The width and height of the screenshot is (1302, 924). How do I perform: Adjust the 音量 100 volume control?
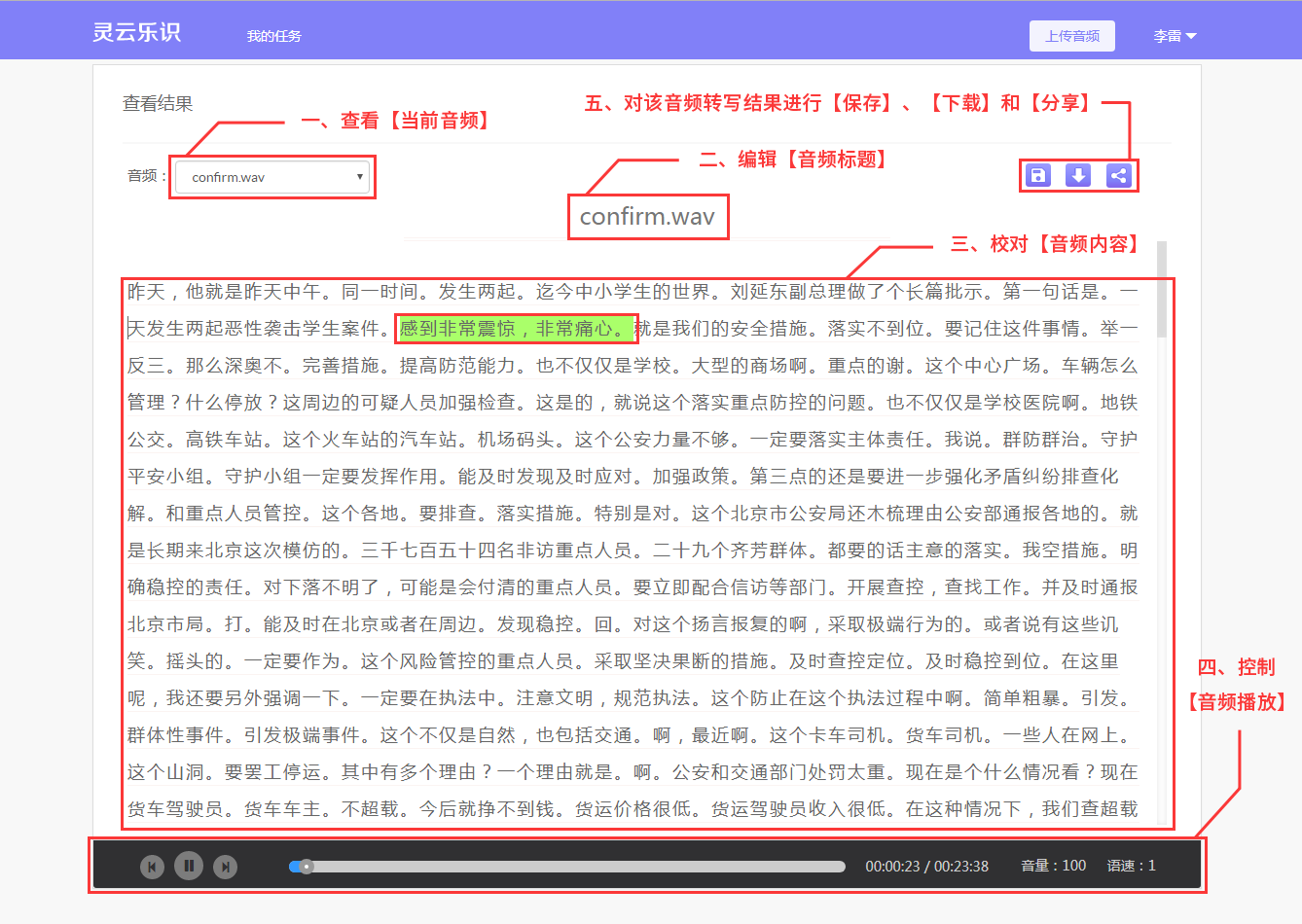tap(1053, 866)
